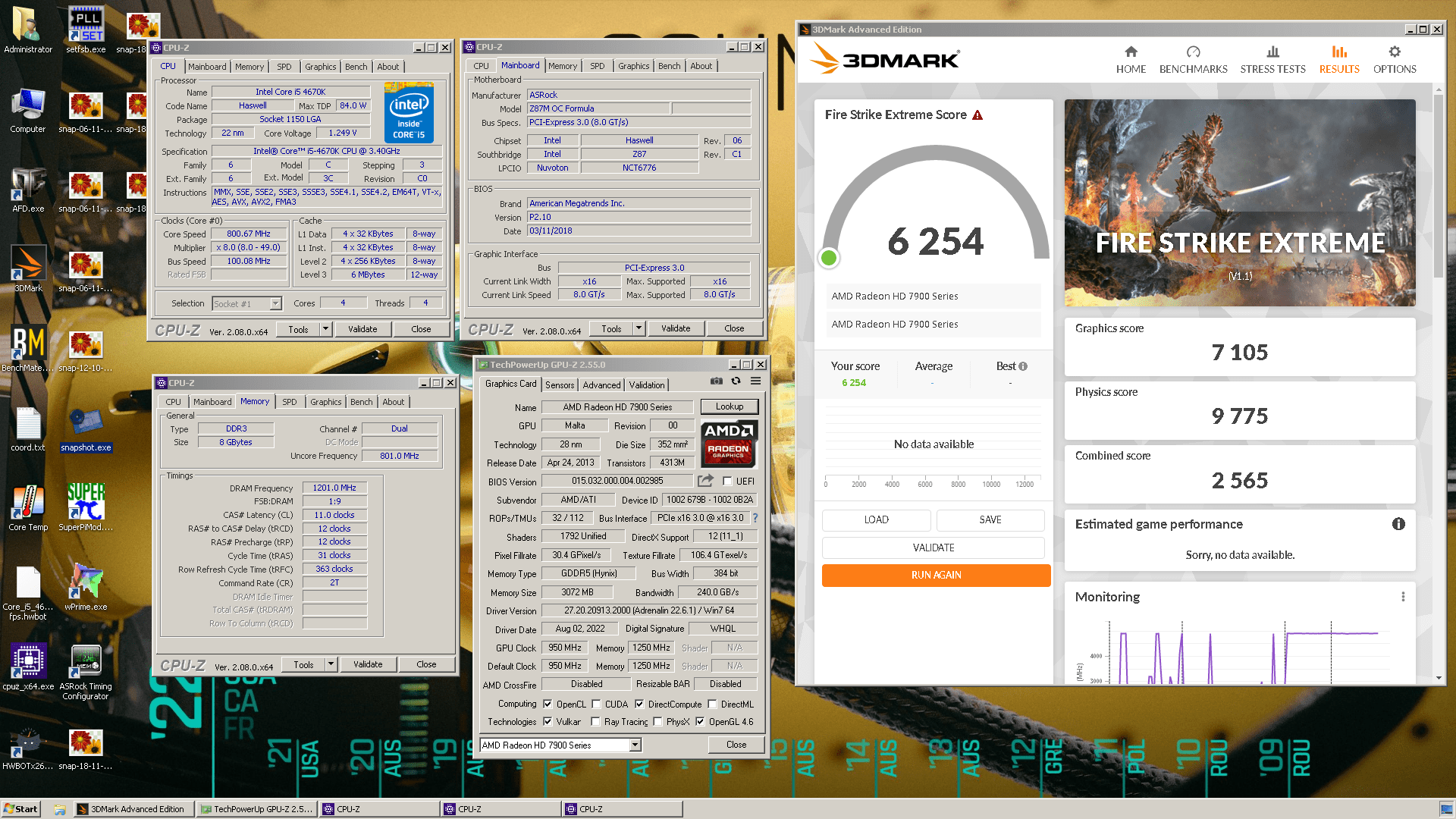Image resolution: width=1456 pixels, height=819 pixels.
Task: Open the GPU-Z hamburger menu icon
Action: 755,381
